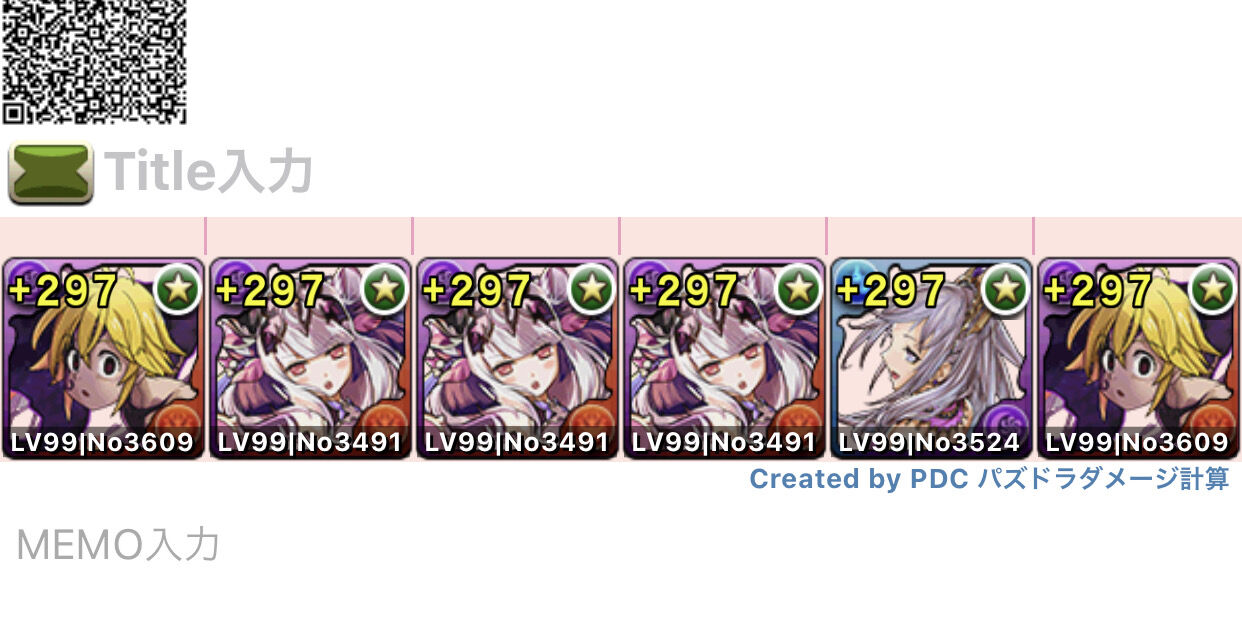Click green star badge on third card
This screenshot has height=622, width=1242.
(x=592, y=289)
